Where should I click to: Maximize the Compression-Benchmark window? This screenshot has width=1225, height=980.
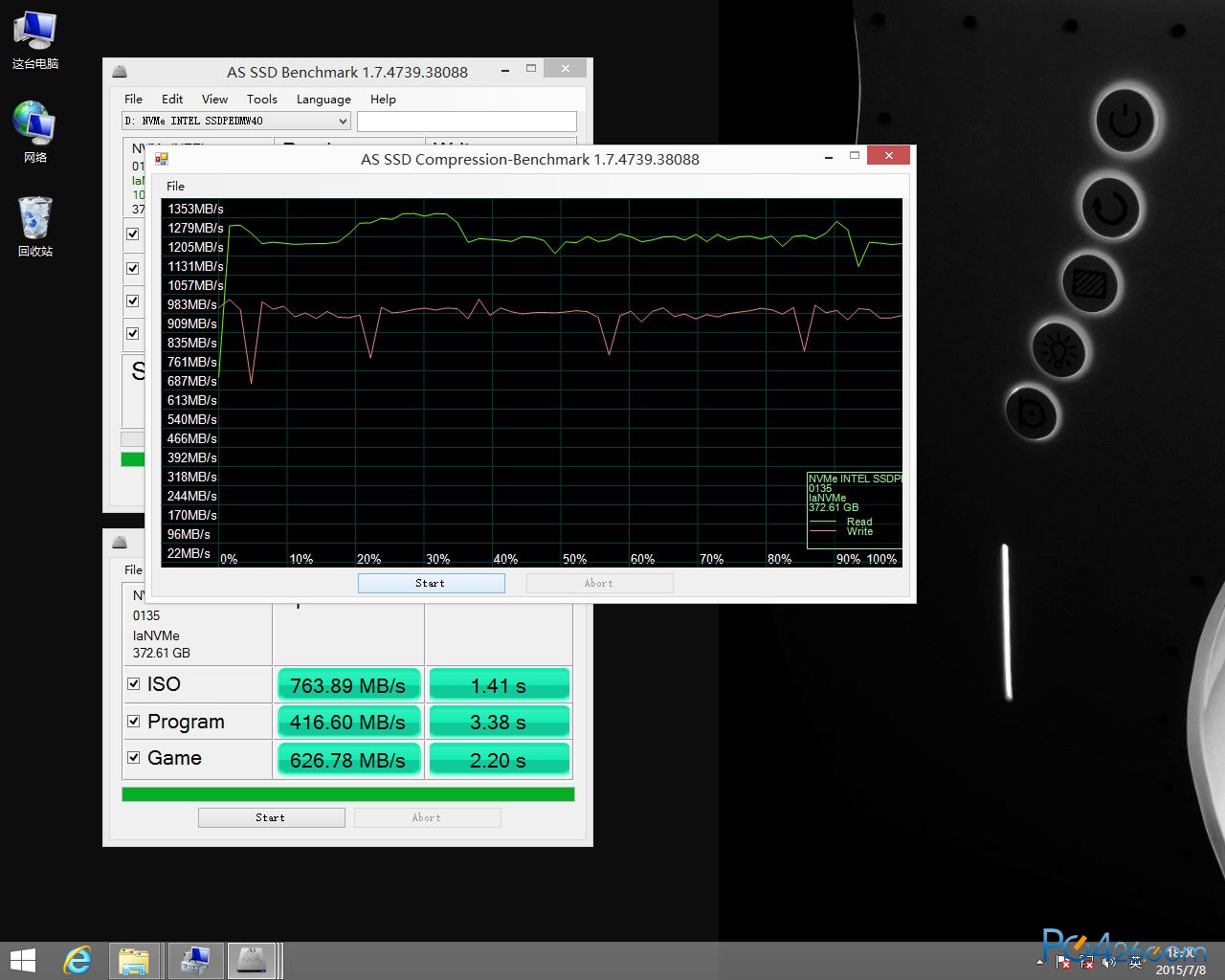[x=855, y=156]
